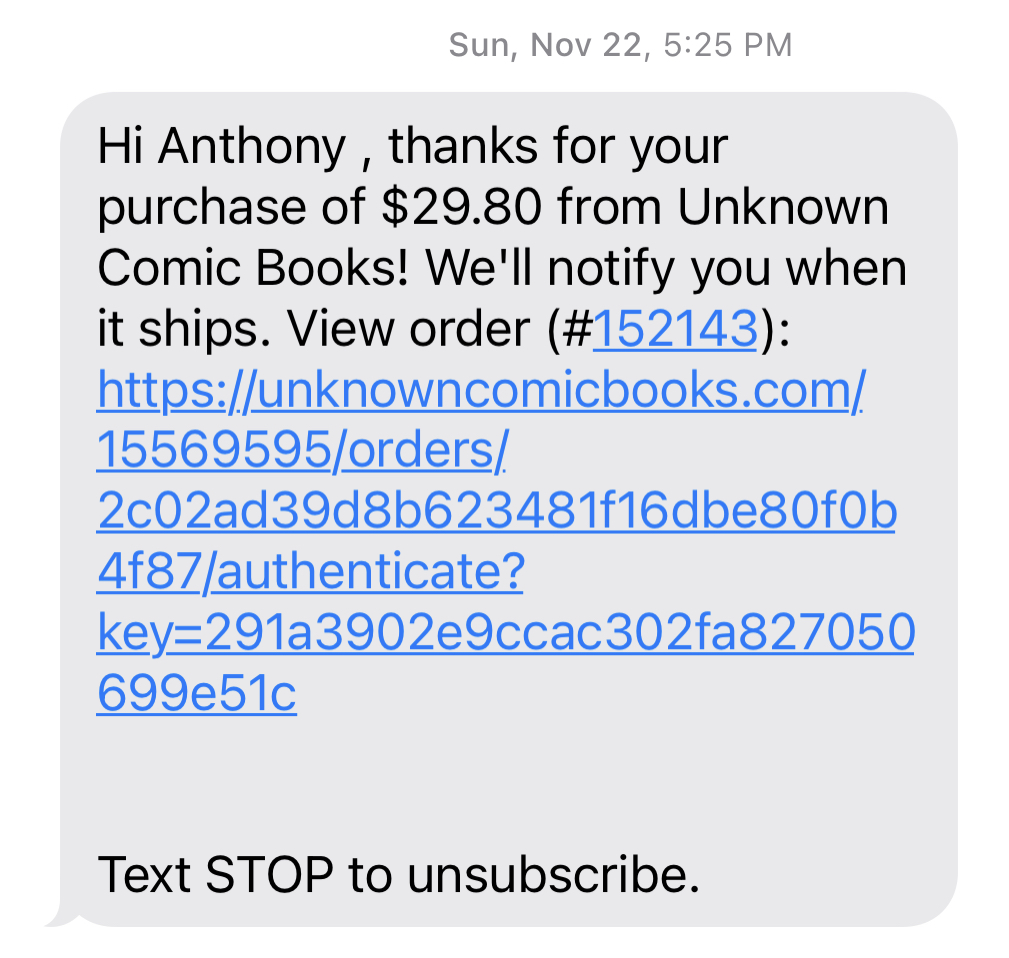
Task: Click the empty space above the unsubscribe line
Action: 508,785
